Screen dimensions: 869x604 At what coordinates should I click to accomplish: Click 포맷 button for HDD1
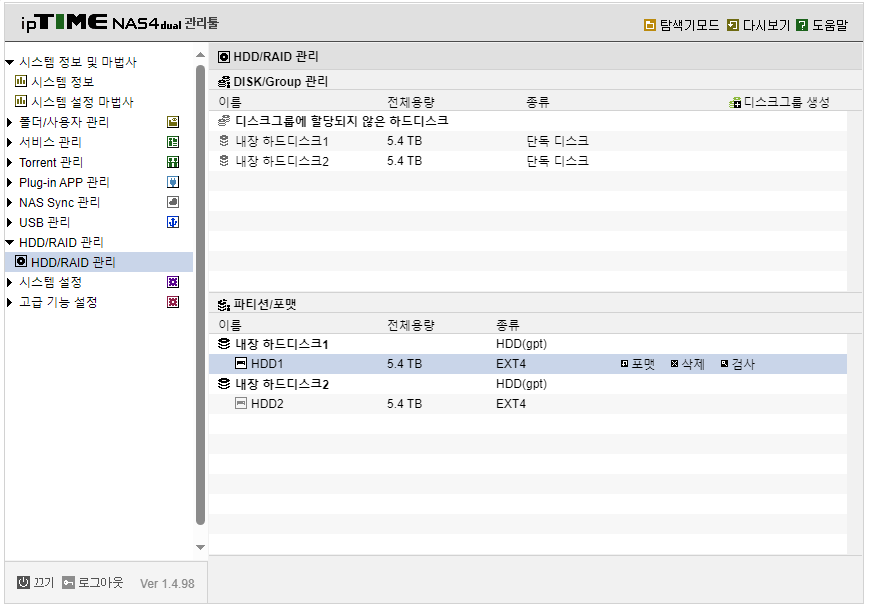point(638,364)
